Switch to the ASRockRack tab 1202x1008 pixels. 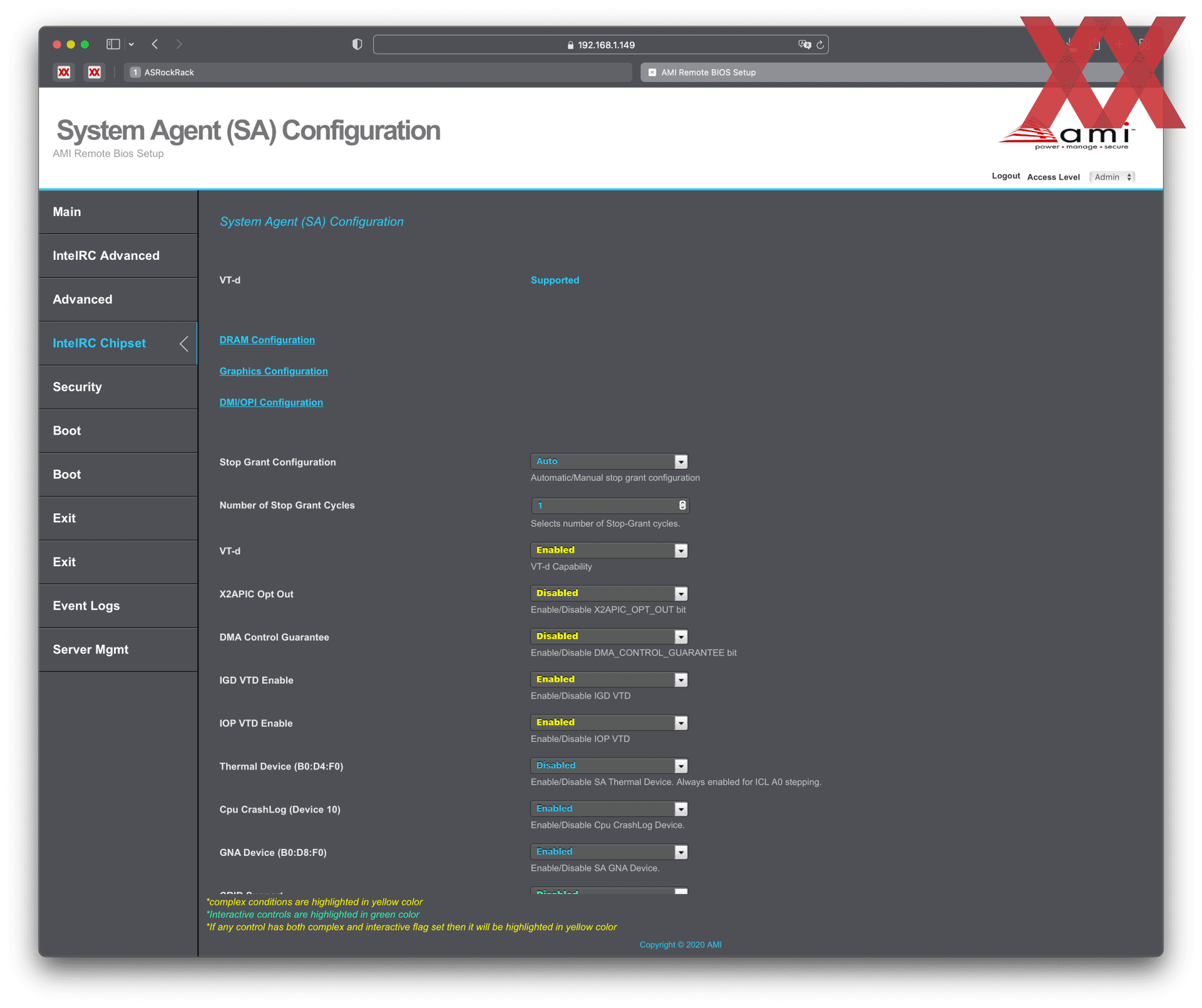[x=378, y=73]
